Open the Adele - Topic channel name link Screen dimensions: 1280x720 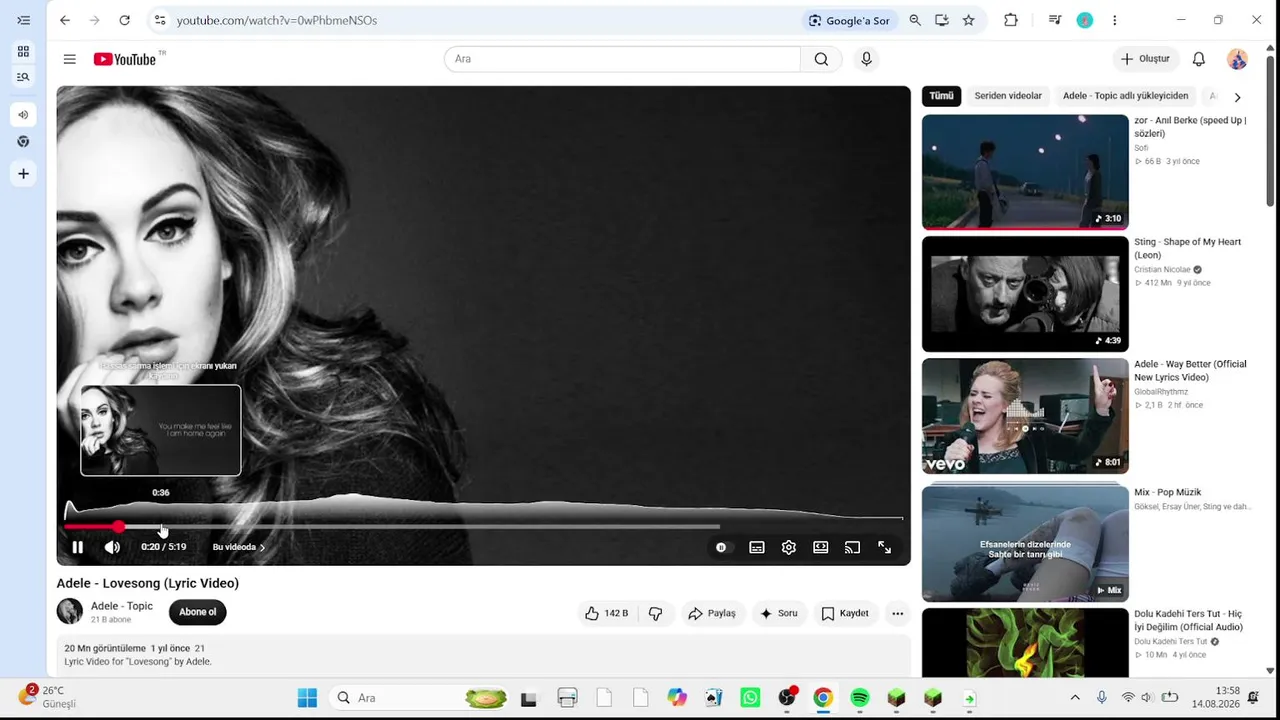[x=122, y=606]
